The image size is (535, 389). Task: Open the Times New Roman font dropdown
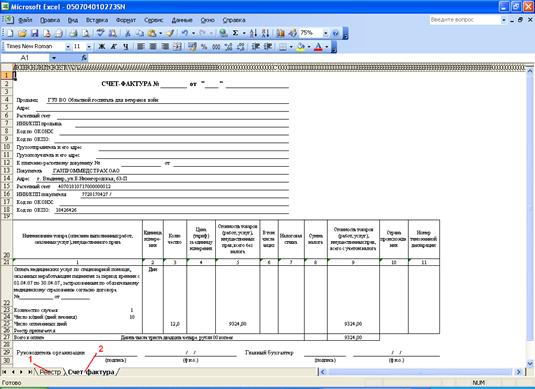68,47
